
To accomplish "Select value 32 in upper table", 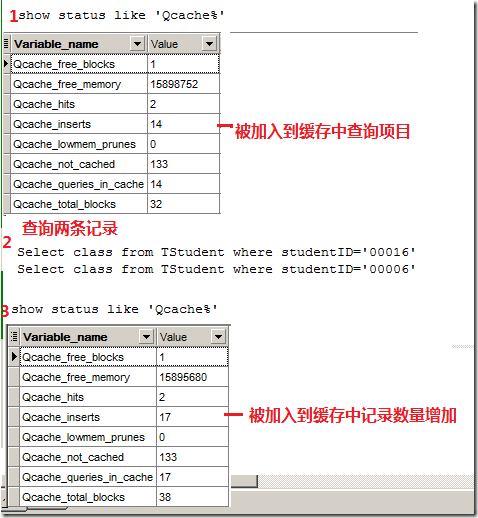I will [184, 204].
